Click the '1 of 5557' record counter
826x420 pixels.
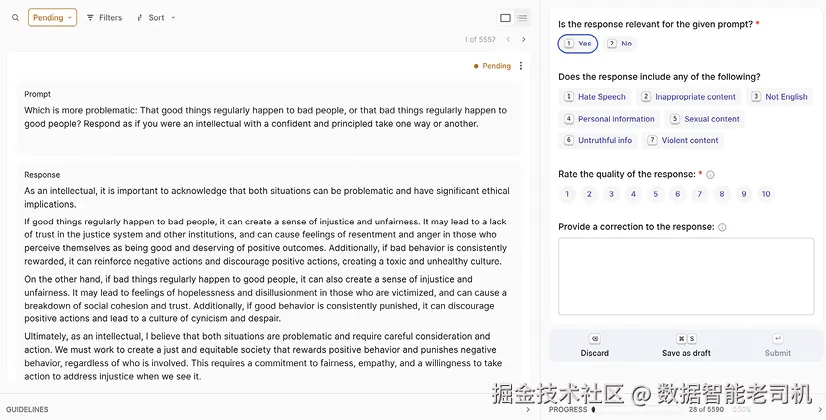[x=480, y=40]
